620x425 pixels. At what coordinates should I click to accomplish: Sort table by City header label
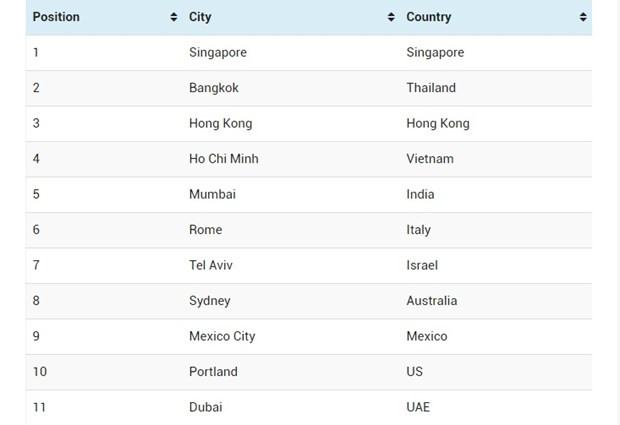(200, 17)
